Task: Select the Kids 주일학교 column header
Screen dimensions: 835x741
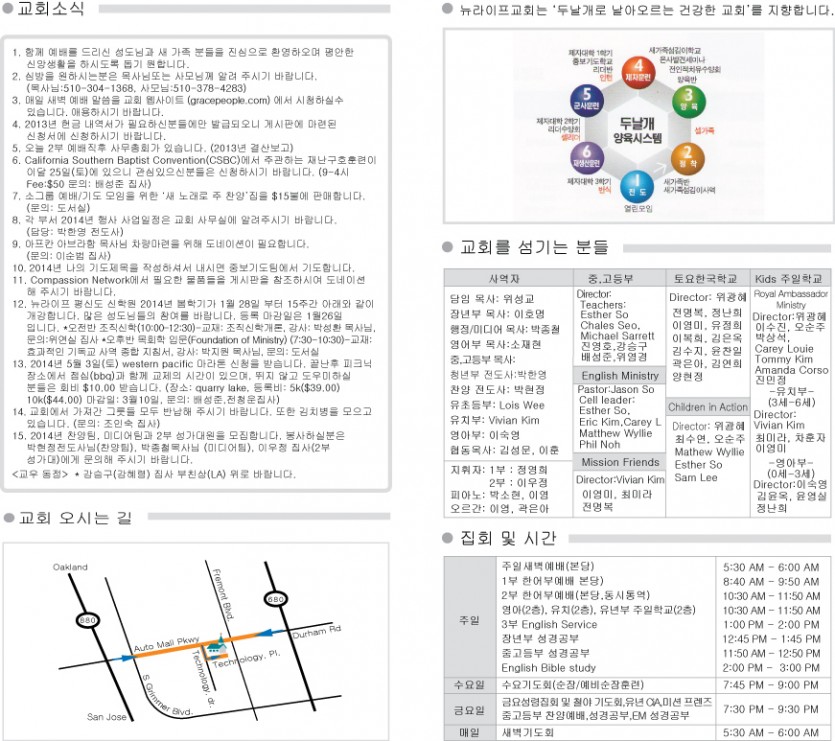Action: [x=790, y=278]
